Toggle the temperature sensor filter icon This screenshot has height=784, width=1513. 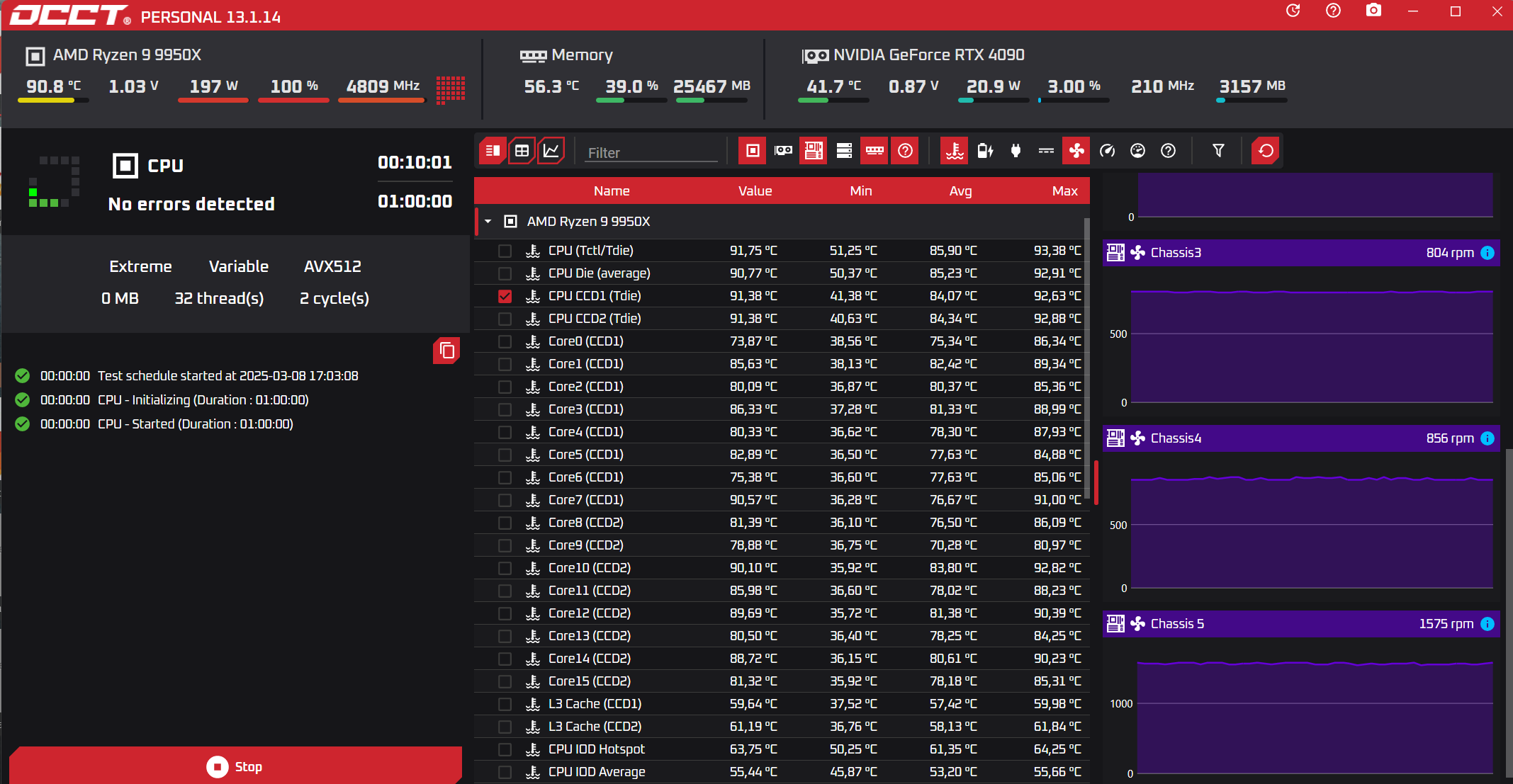coord(955,151)
